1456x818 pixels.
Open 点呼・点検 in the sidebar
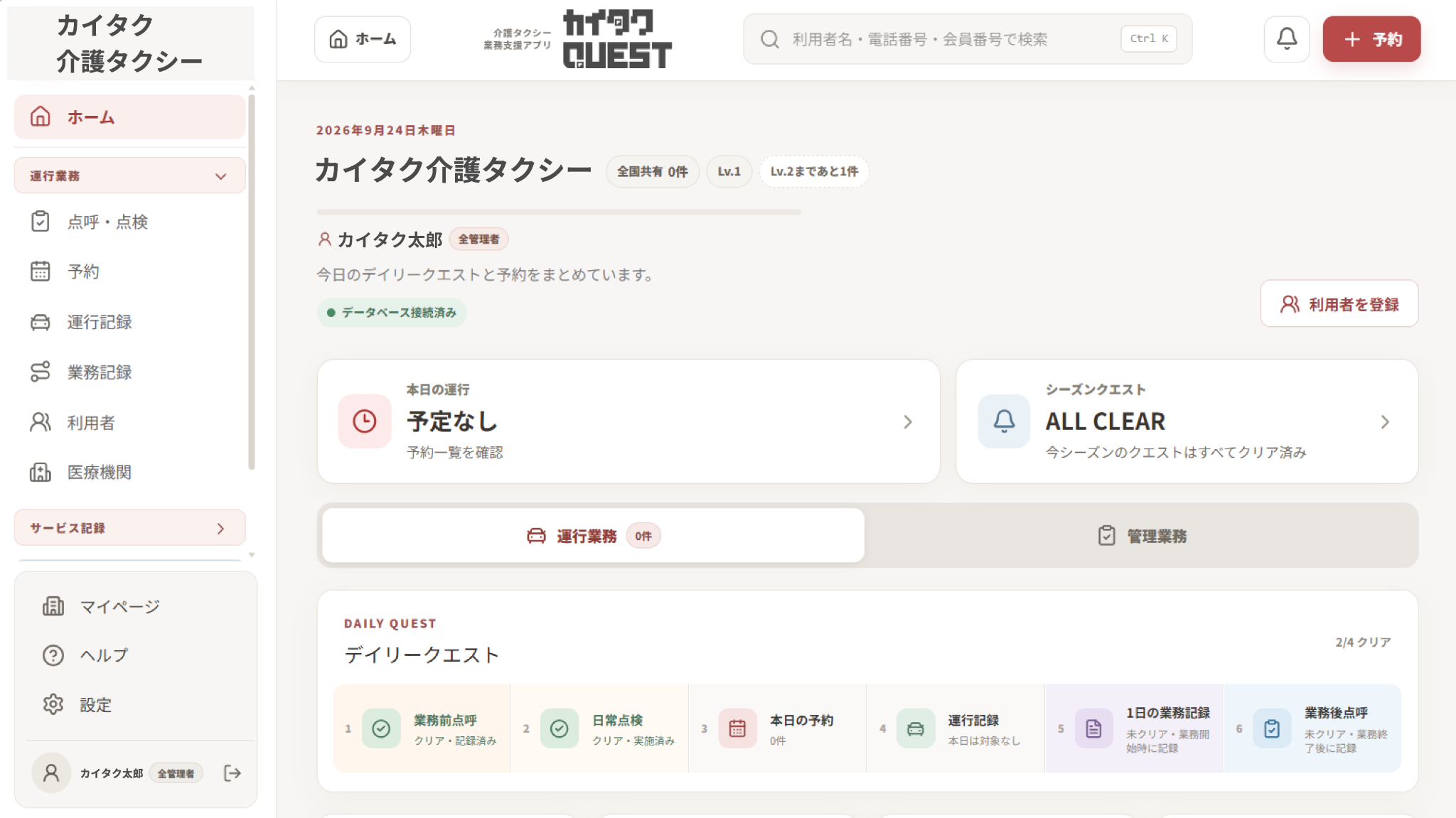[129, 222]
